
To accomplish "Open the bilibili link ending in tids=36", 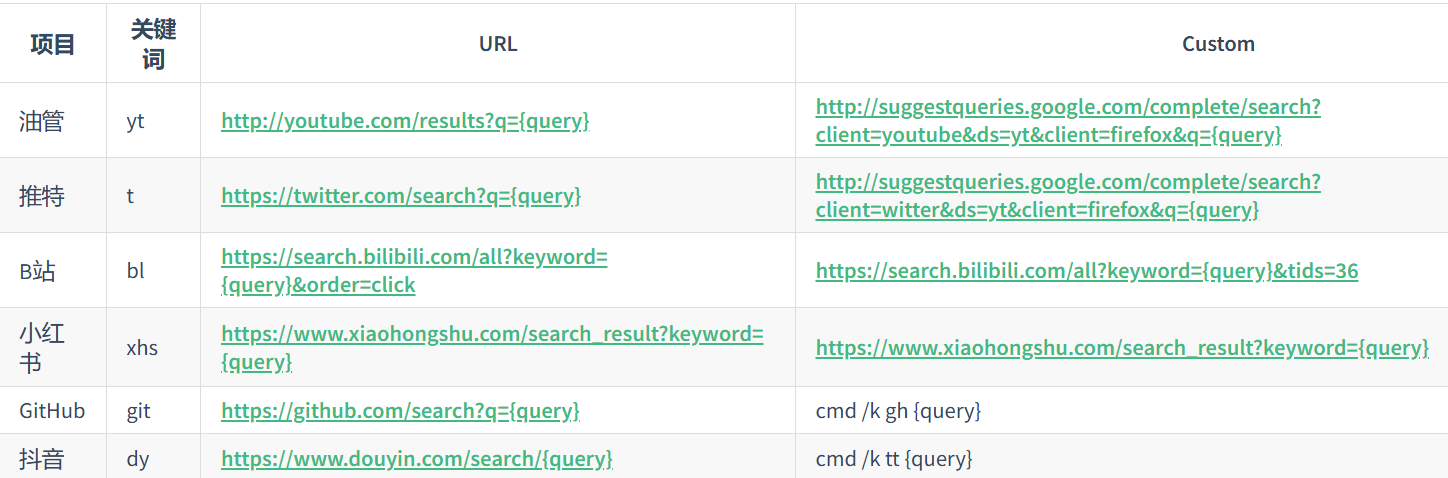I will tap(1087, 271).
